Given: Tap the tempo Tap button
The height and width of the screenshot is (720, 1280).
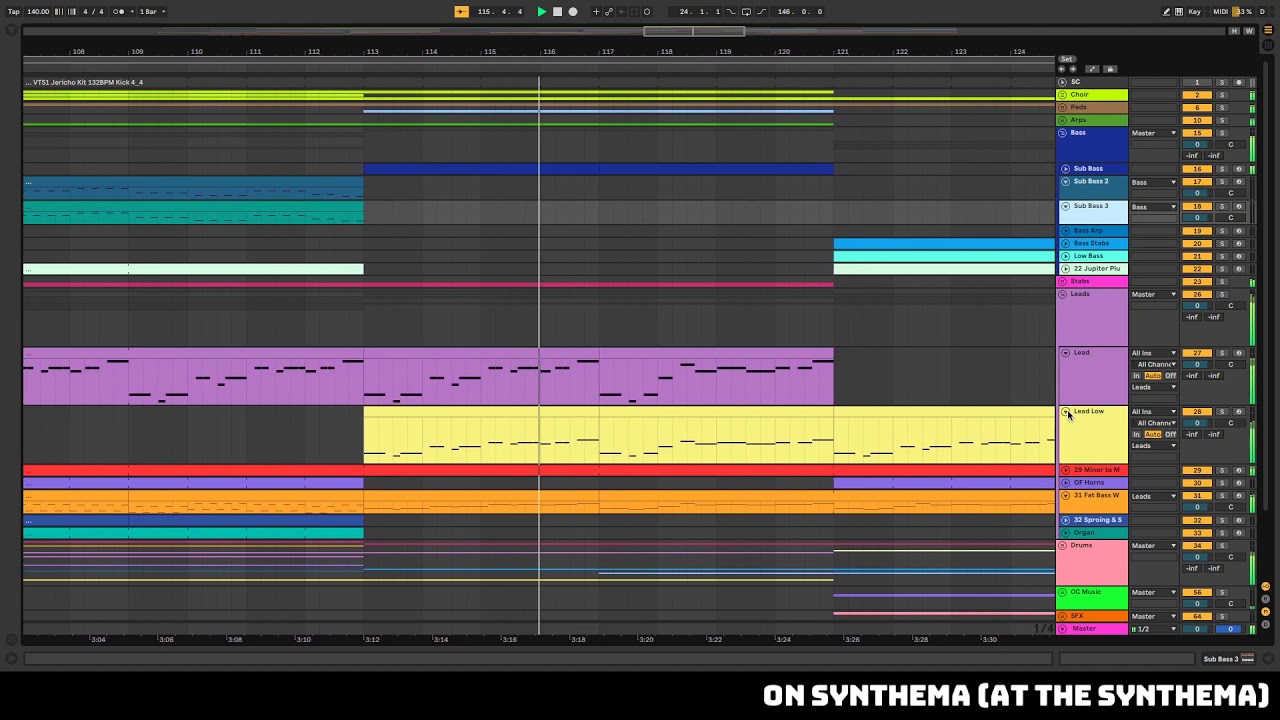Looking at the screenshot, I should point(14,11).
